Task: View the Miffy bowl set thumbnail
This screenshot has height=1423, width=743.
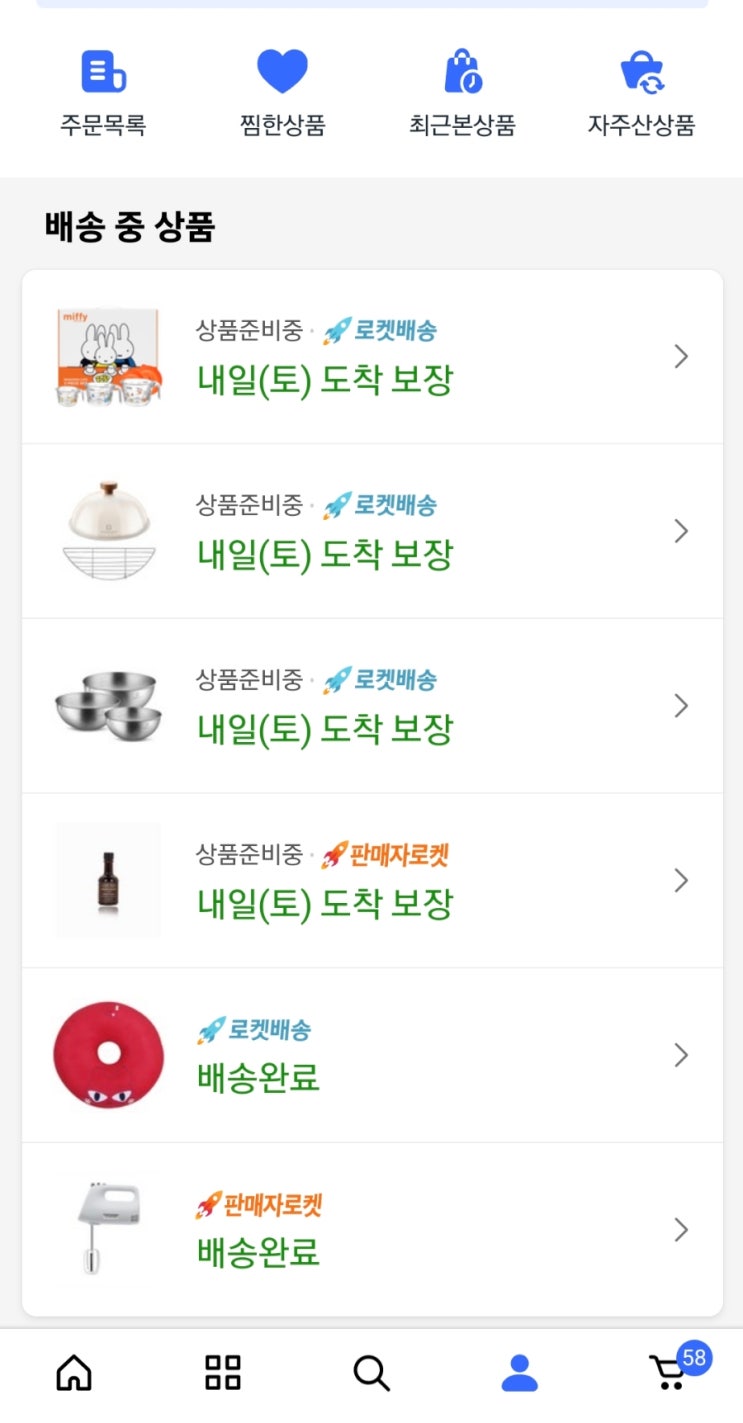Action: click(108, 356)
